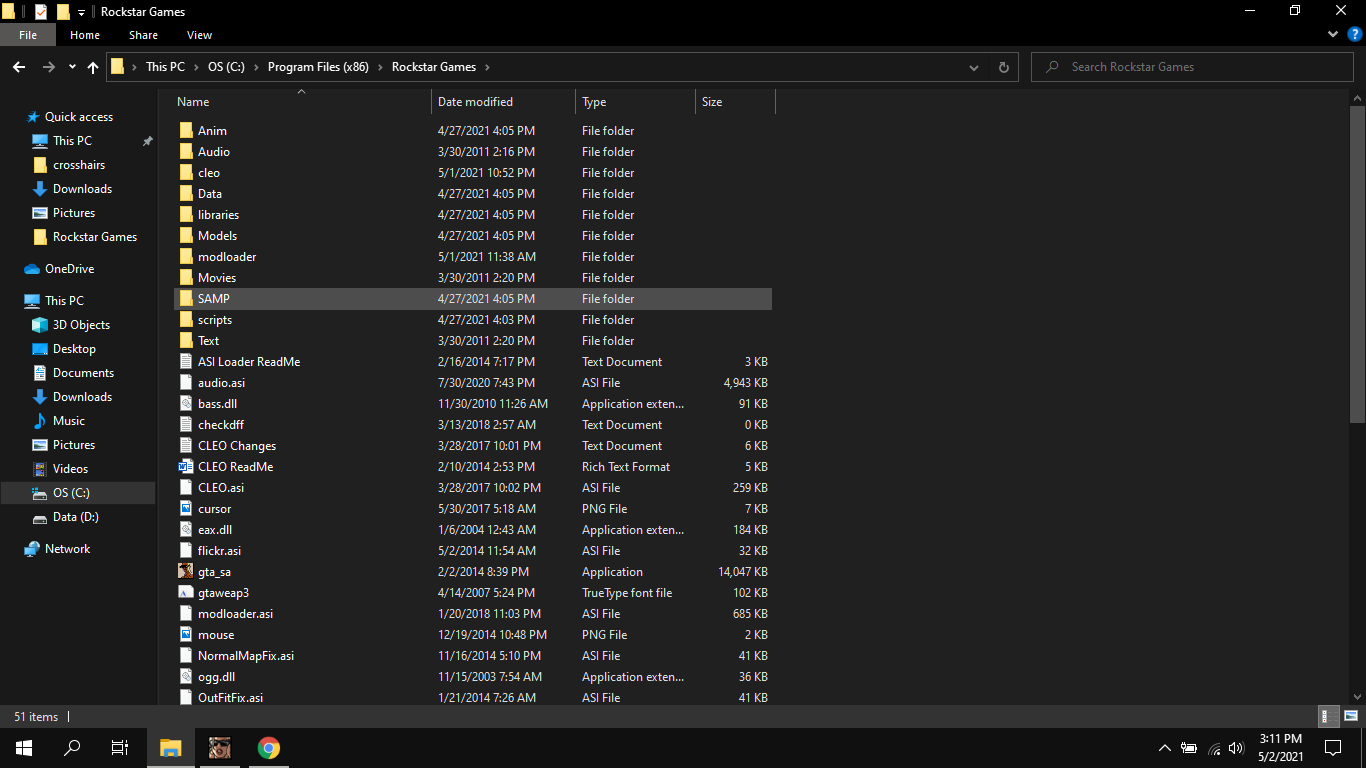This screenshot has width=1366, height=768.
Task: Open crosshairs folder in Quick access
Action: (78, 165)
